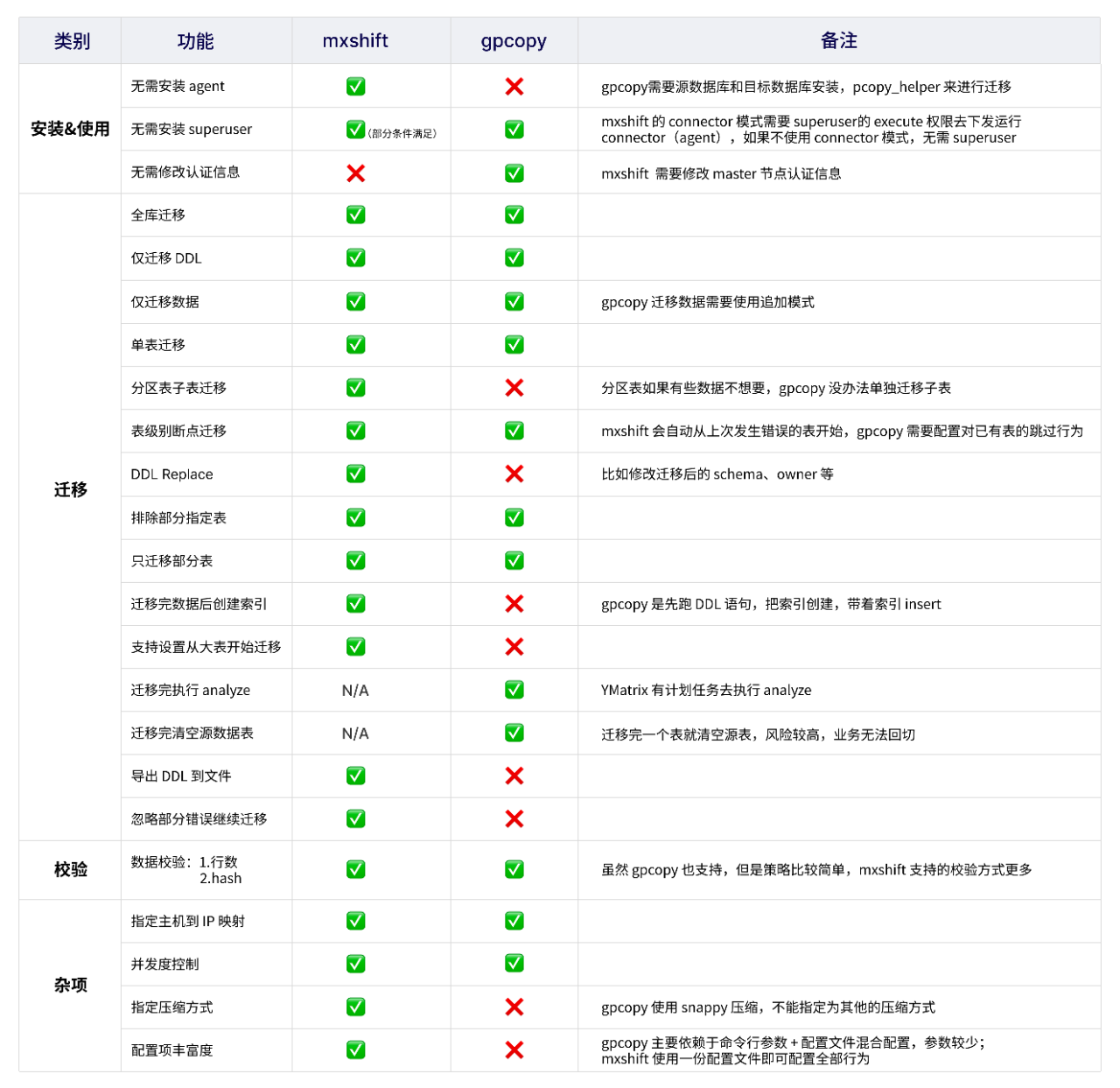This screenshot has width=1120, height=1088.
Task: Click the gpcopy red cross for 忽略部分错误继续迁移
Action: point(514,818)
